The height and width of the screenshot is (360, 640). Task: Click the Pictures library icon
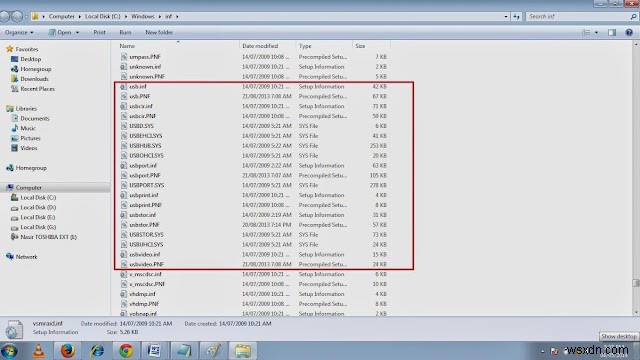15,138
